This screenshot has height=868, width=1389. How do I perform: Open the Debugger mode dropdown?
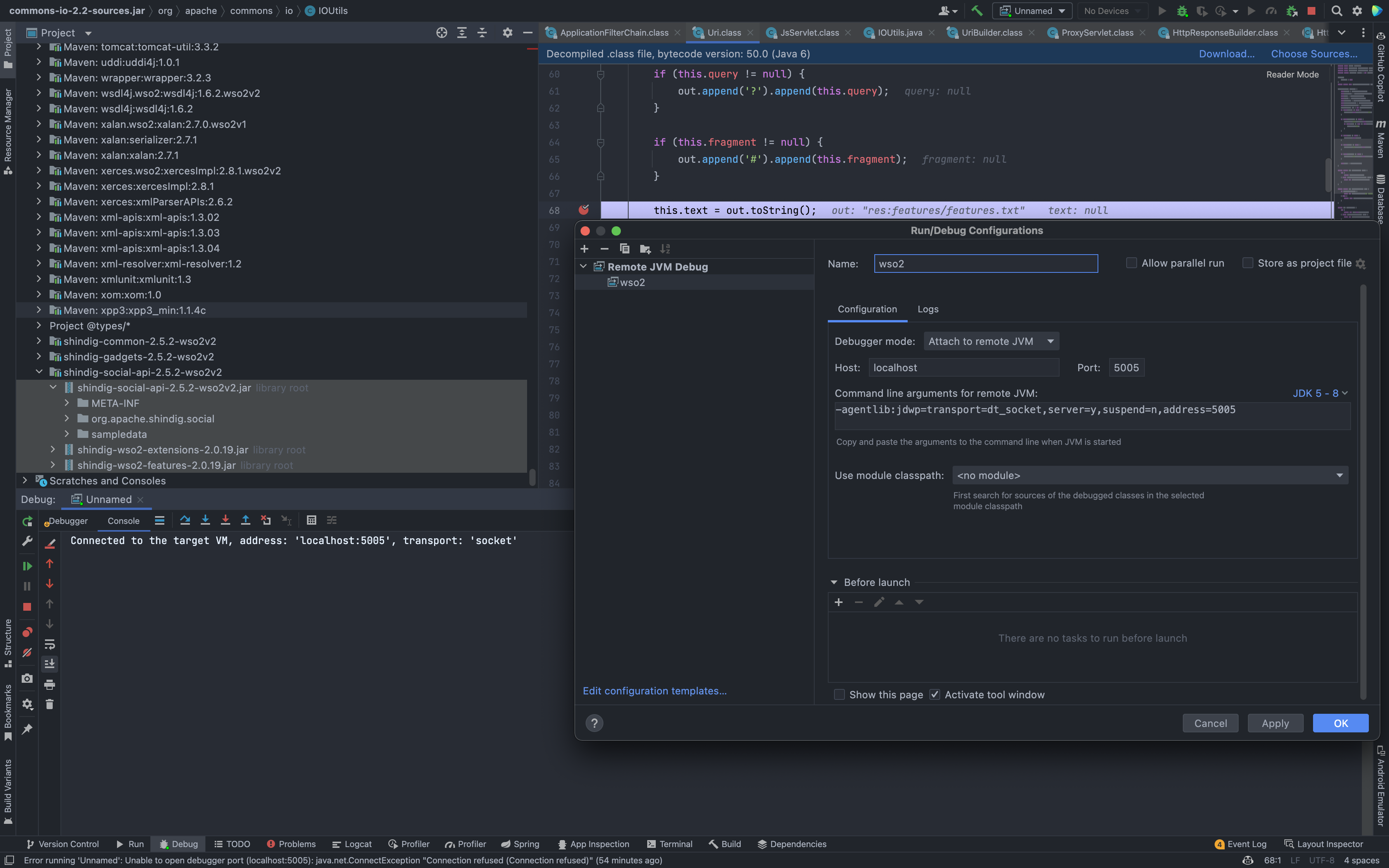pos(991,341)
